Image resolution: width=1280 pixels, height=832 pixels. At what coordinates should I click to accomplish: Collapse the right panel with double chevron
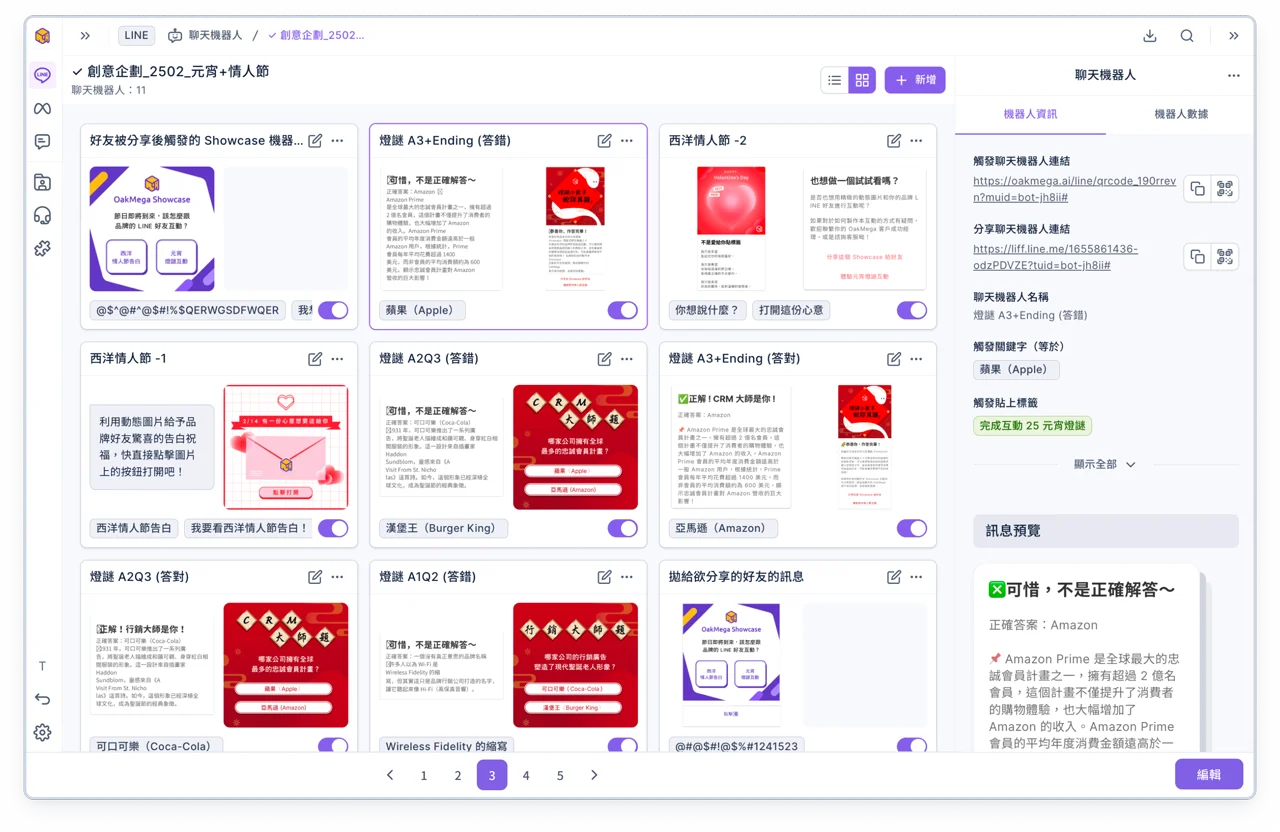coord(1234,36)
